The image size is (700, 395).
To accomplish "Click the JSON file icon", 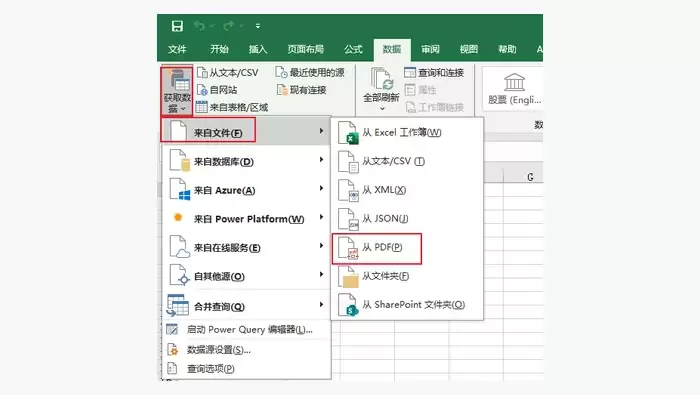I will (348, 219).
